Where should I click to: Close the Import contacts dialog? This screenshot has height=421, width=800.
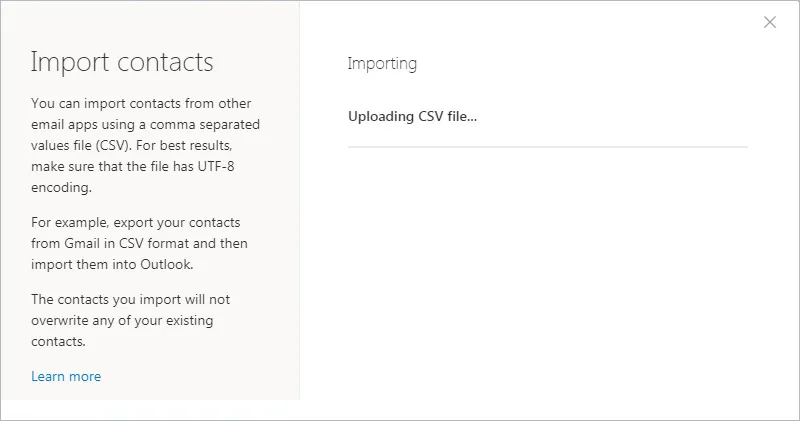point(769,22)
